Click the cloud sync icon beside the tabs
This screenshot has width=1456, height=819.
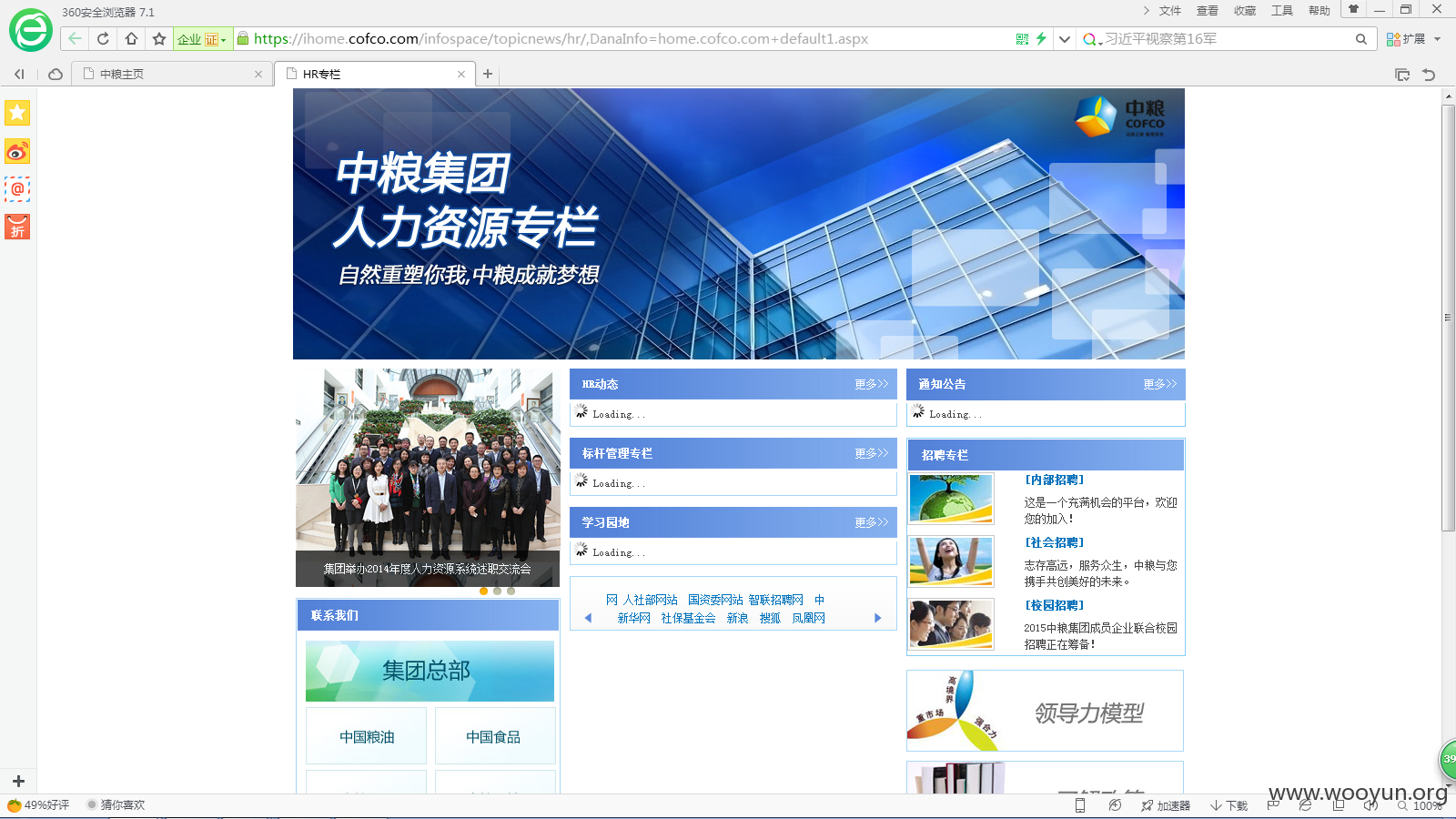[x=56, y=74]
